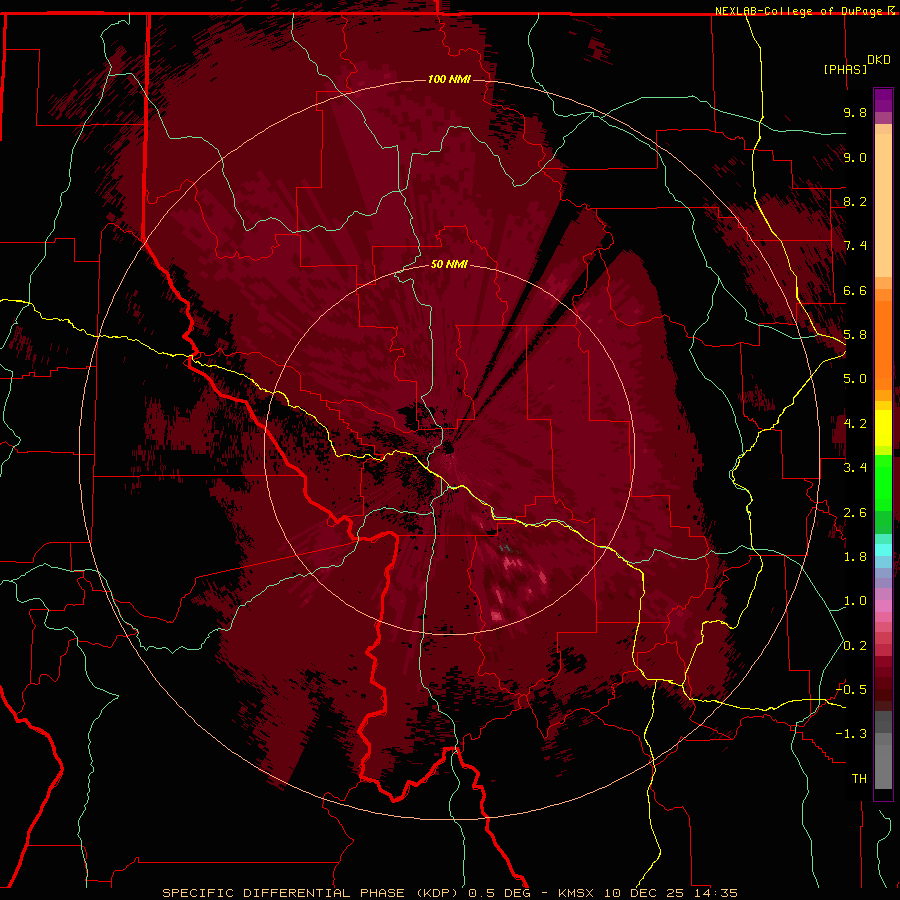Click the "[PHAS]" label above the colorbar
This screenshot has width=900, height=900.
tap(845, 69)
